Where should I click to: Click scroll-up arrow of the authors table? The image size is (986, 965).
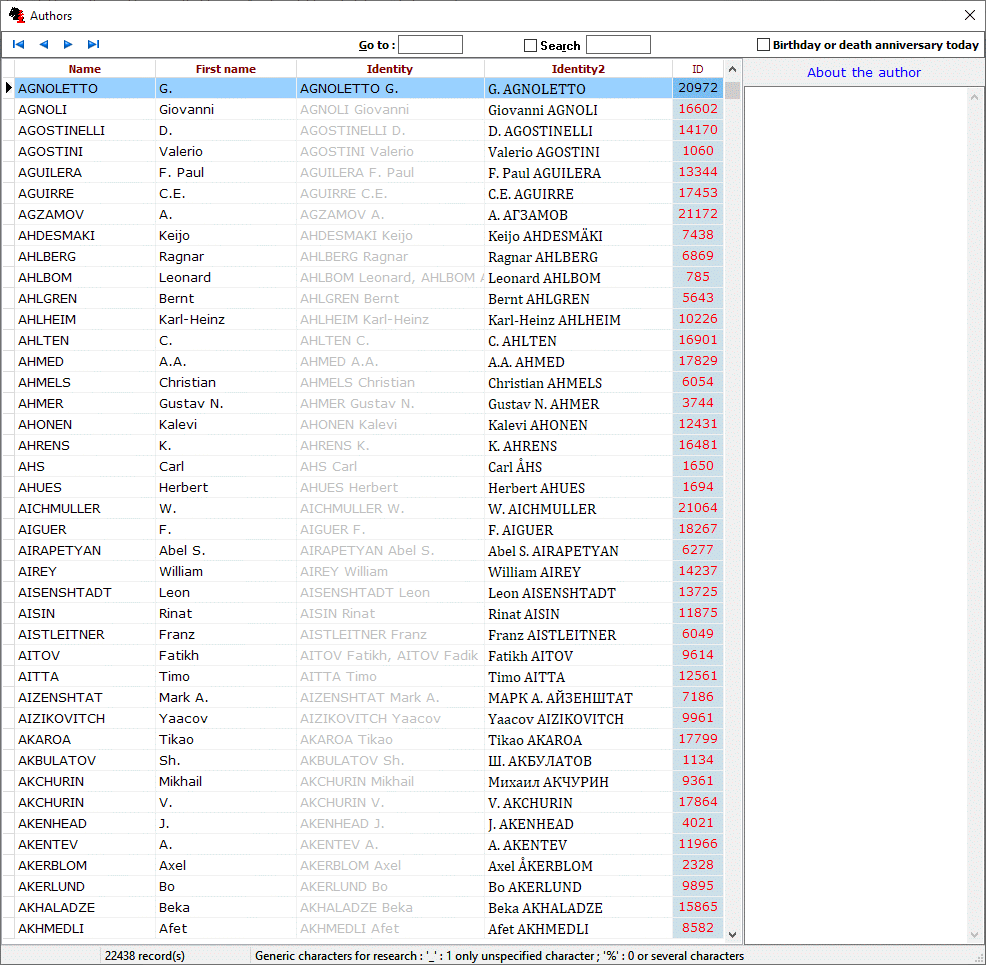click(732, 69)
